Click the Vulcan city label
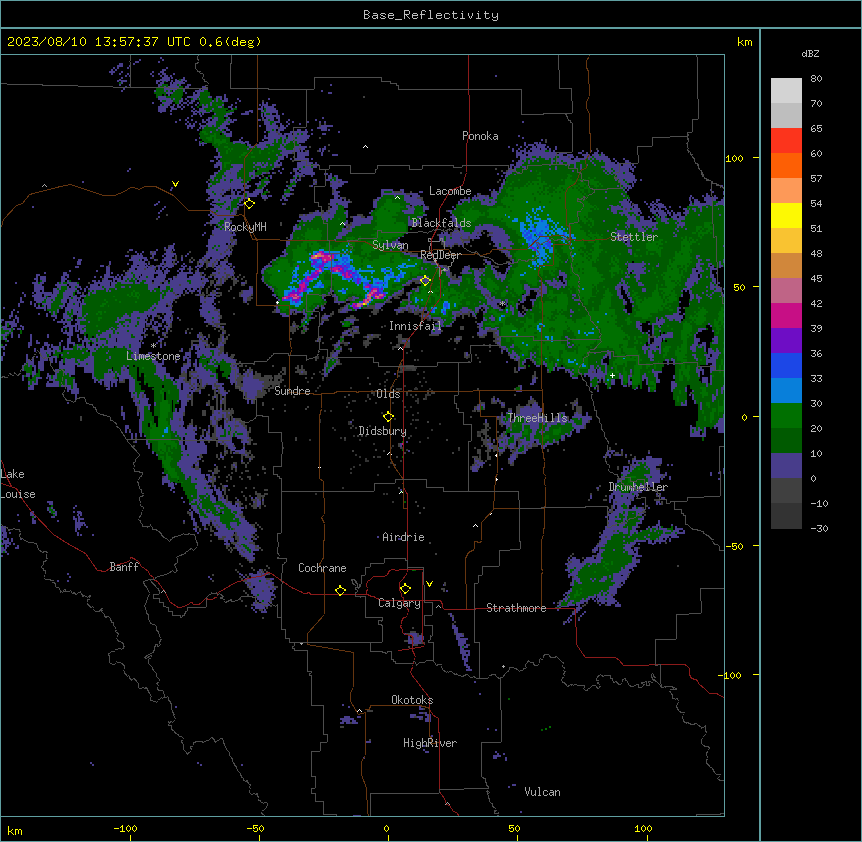 point(543,792)
